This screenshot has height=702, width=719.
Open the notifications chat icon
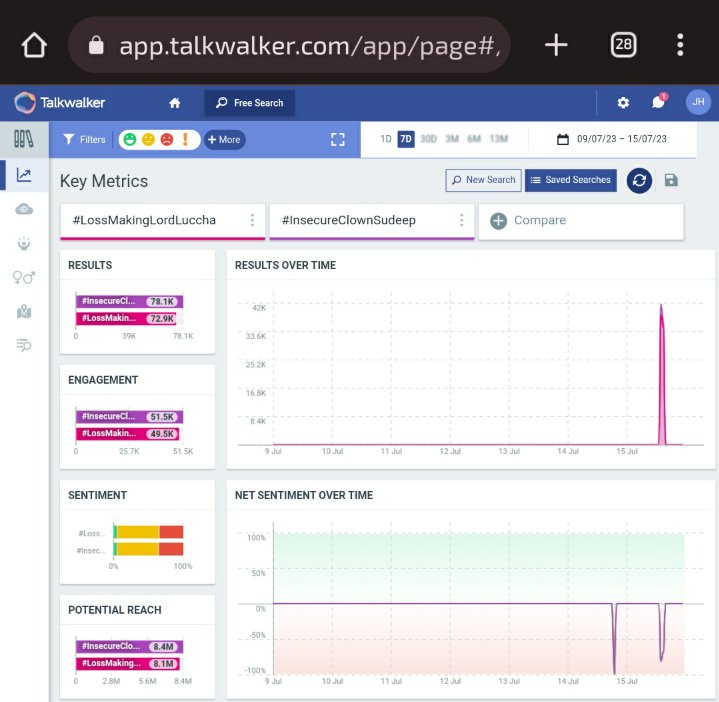(659, 101)
